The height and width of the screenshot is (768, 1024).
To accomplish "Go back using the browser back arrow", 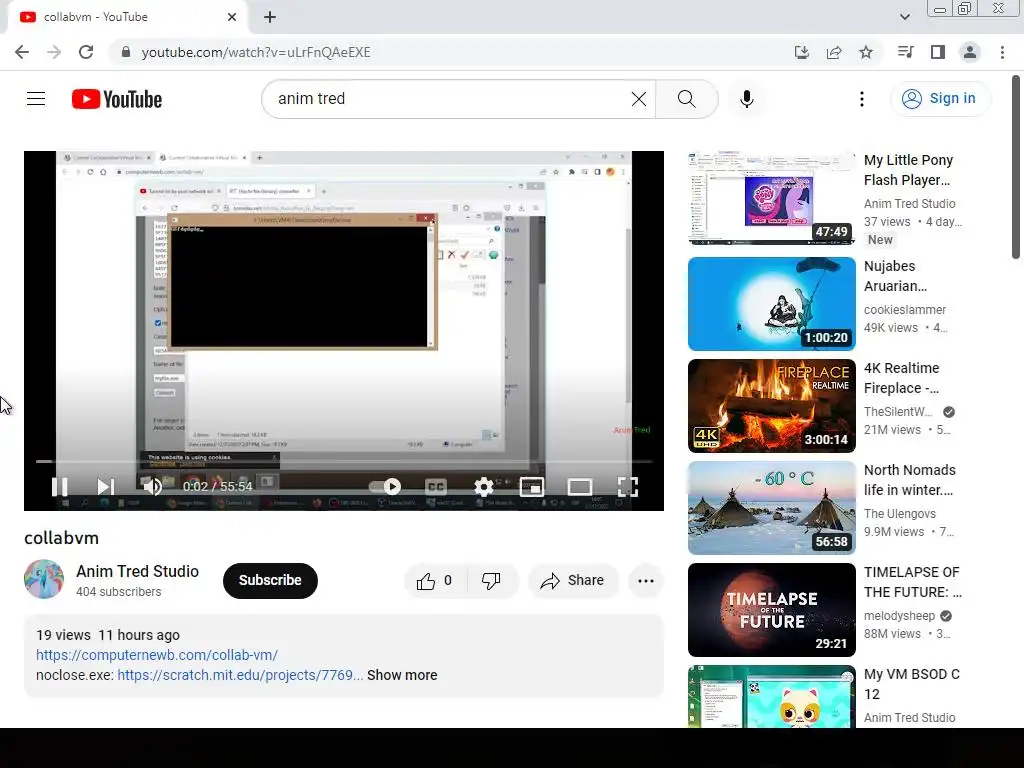I will pyautogui.click(x=22, y=52).
